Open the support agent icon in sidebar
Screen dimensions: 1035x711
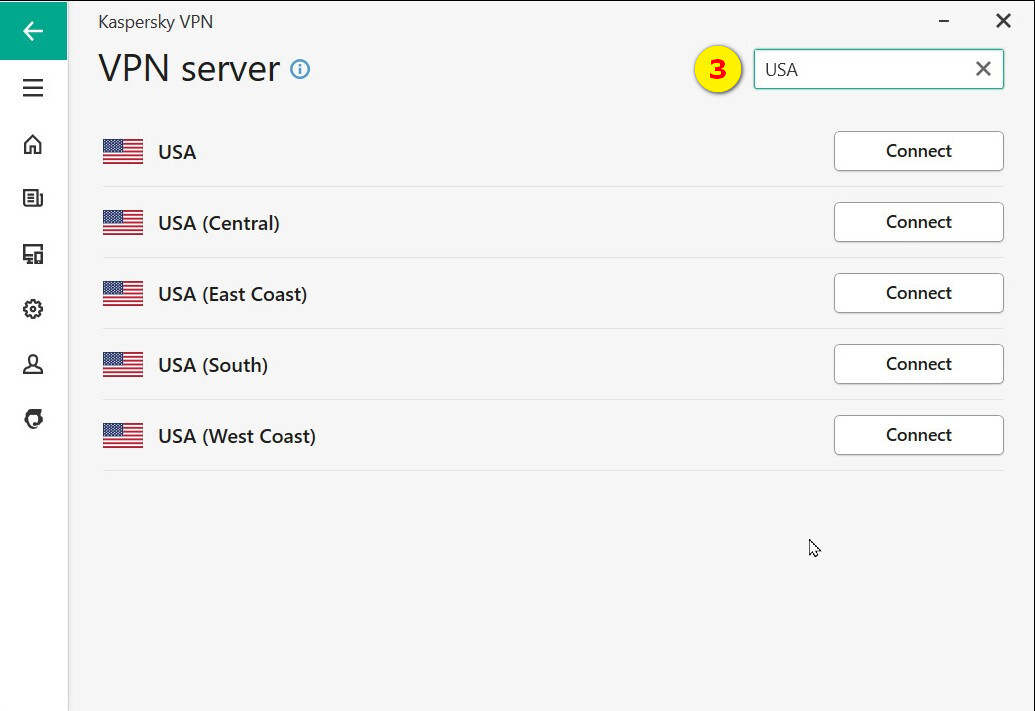click(x=33, y=419)
